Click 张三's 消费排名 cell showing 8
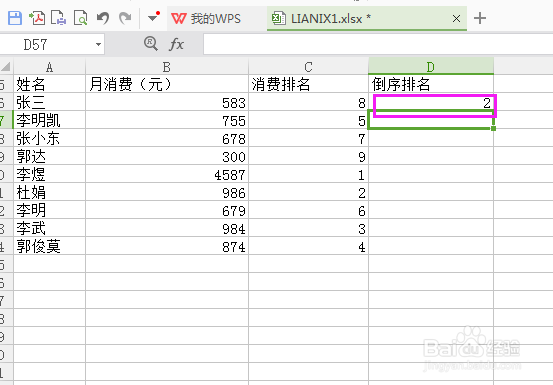The height and width of the screenshot is (385, 553). pyautogui.click(x=308, y=102)
